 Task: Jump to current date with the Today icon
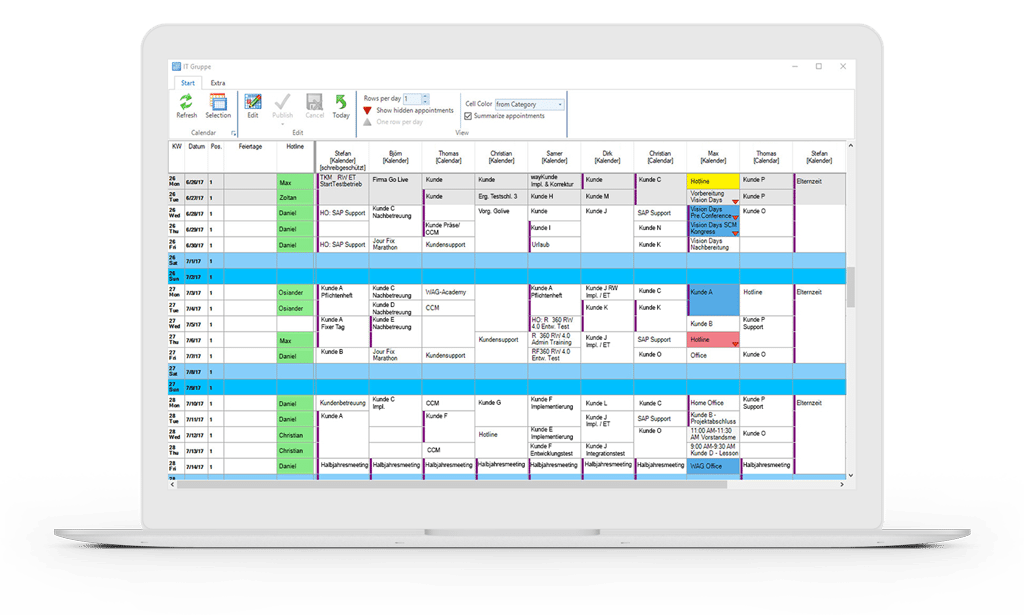tap(341, 100)
